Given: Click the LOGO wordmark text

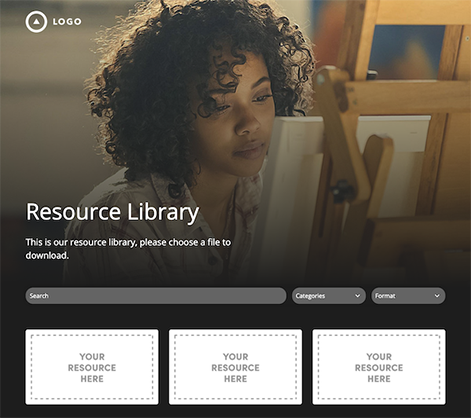Looking at the screenshot, I should 67,22.
